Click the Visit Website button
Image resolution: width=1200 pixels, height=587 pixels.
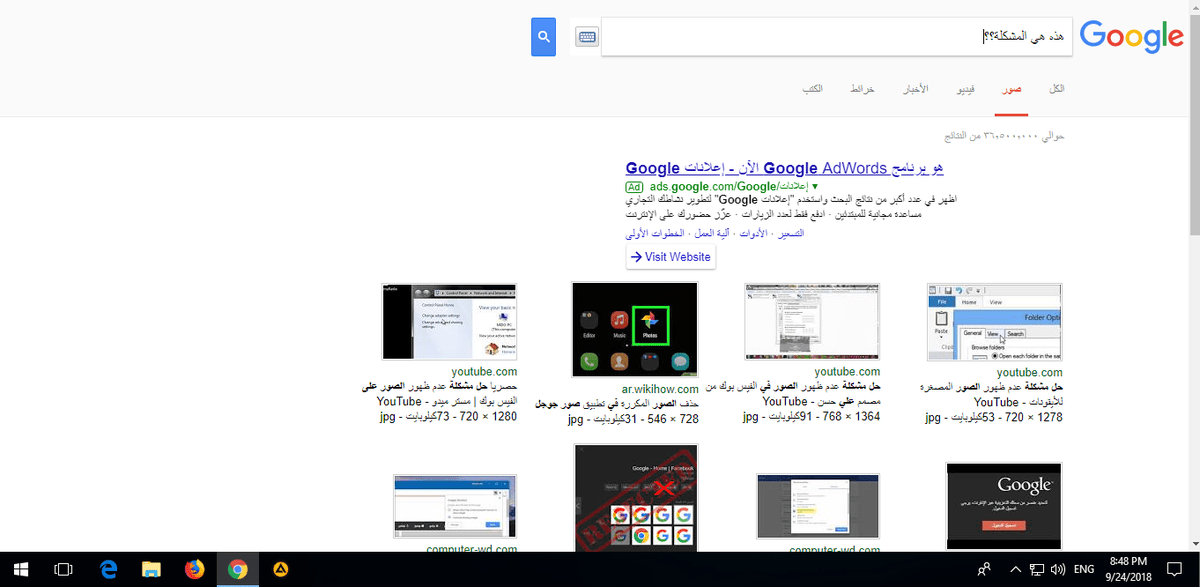click(670, 257)
